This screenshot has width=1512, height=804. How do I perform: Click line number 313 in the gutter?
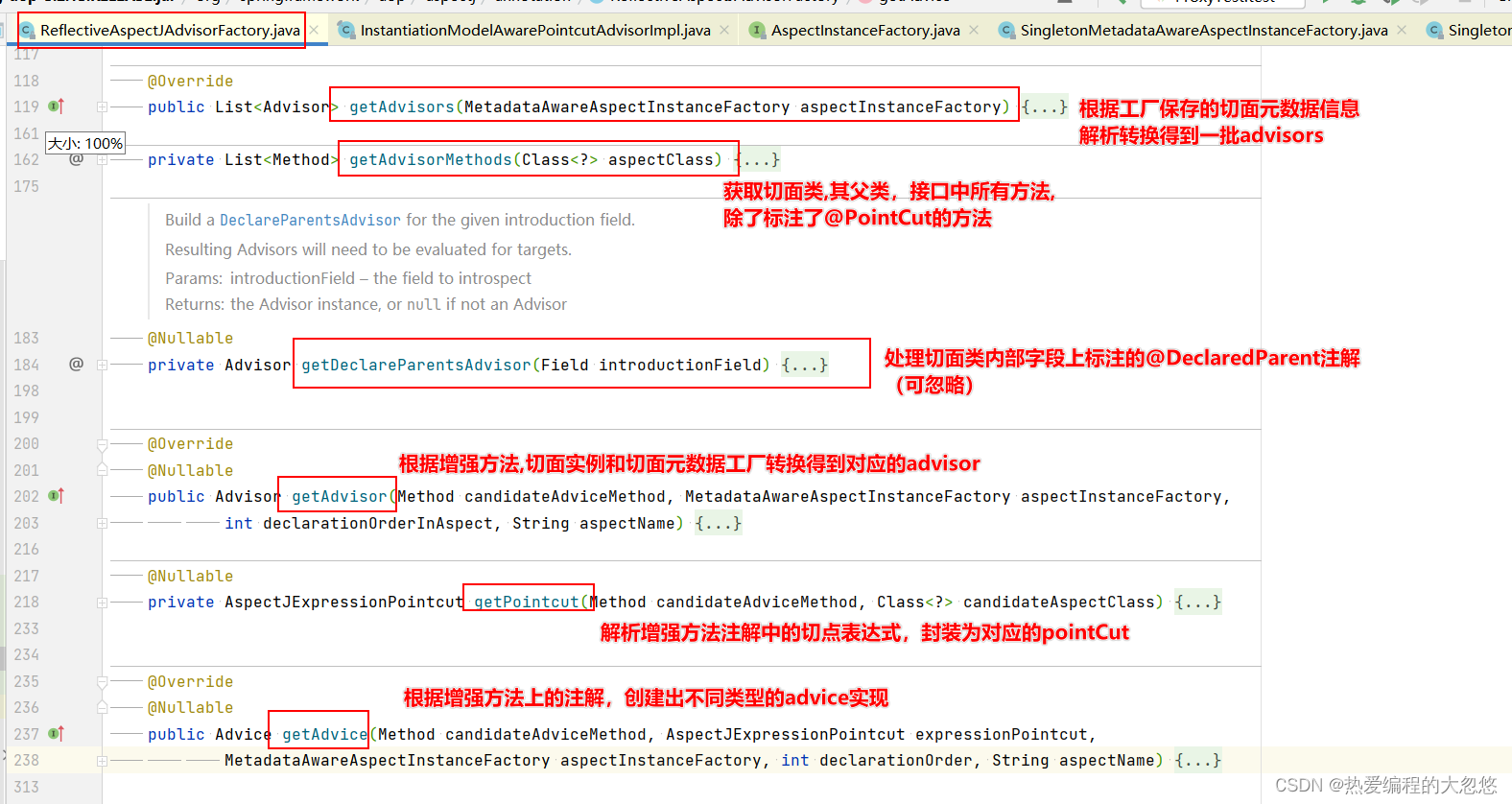coord(27,787)
